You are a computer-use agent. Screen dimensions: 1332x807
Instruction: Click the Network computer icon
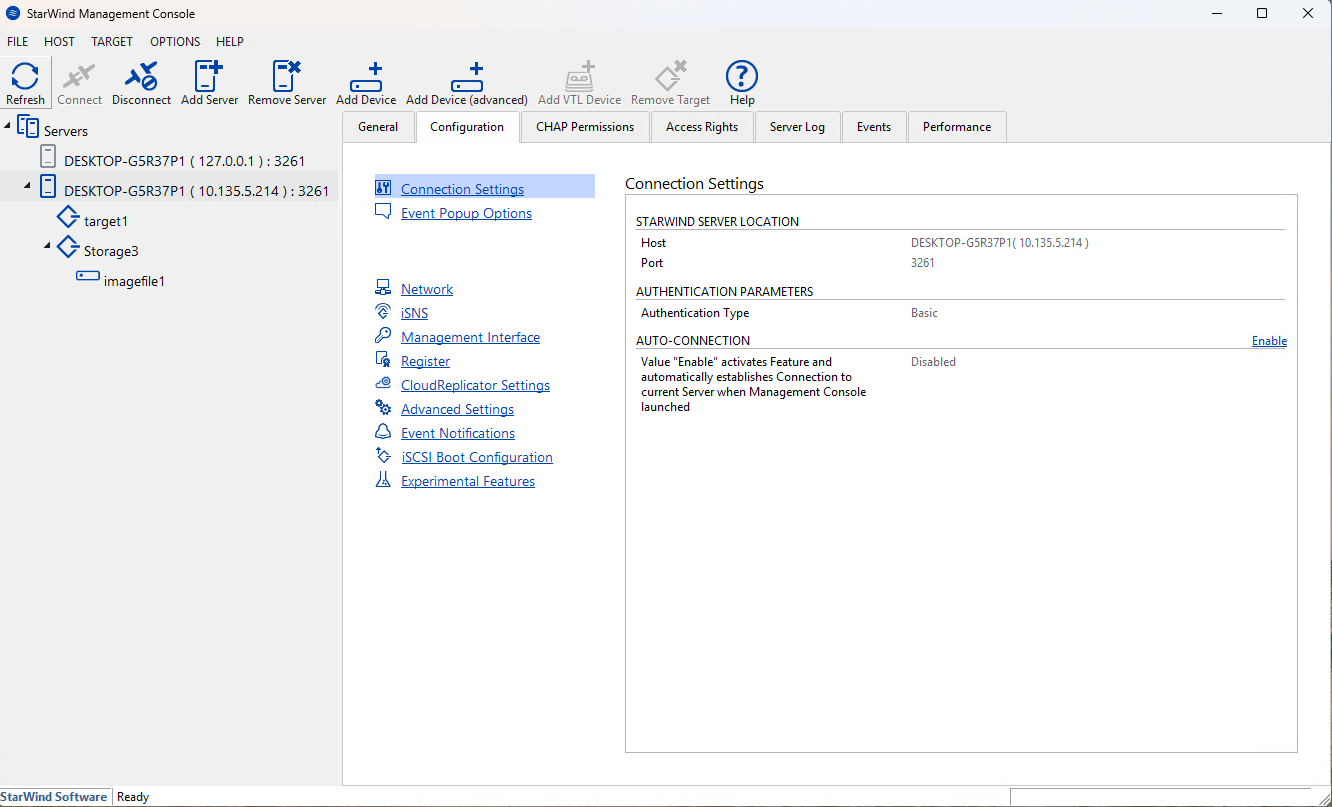[383, 288]
